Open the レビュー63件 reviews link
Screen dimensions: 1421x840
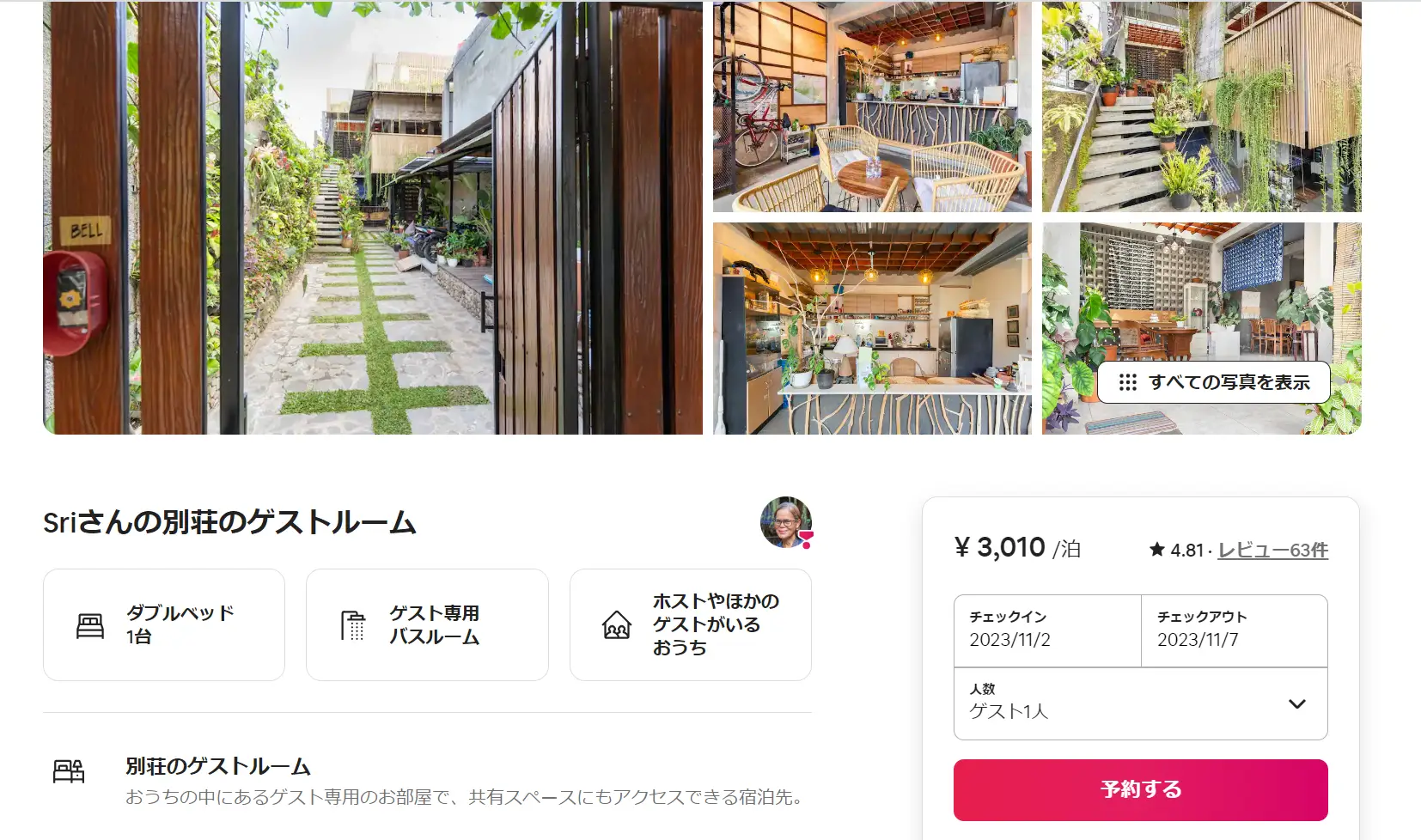(1273, 550)
